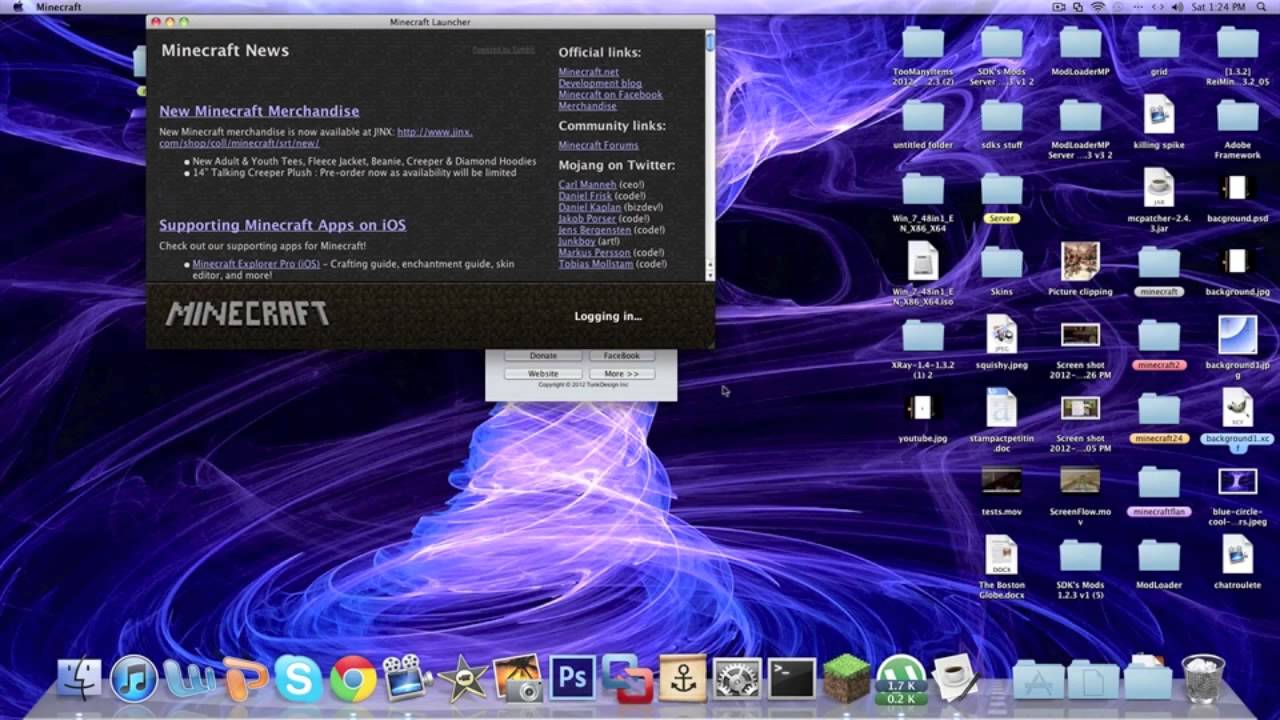Open the Minecraft.net official link

pos(588,72)
